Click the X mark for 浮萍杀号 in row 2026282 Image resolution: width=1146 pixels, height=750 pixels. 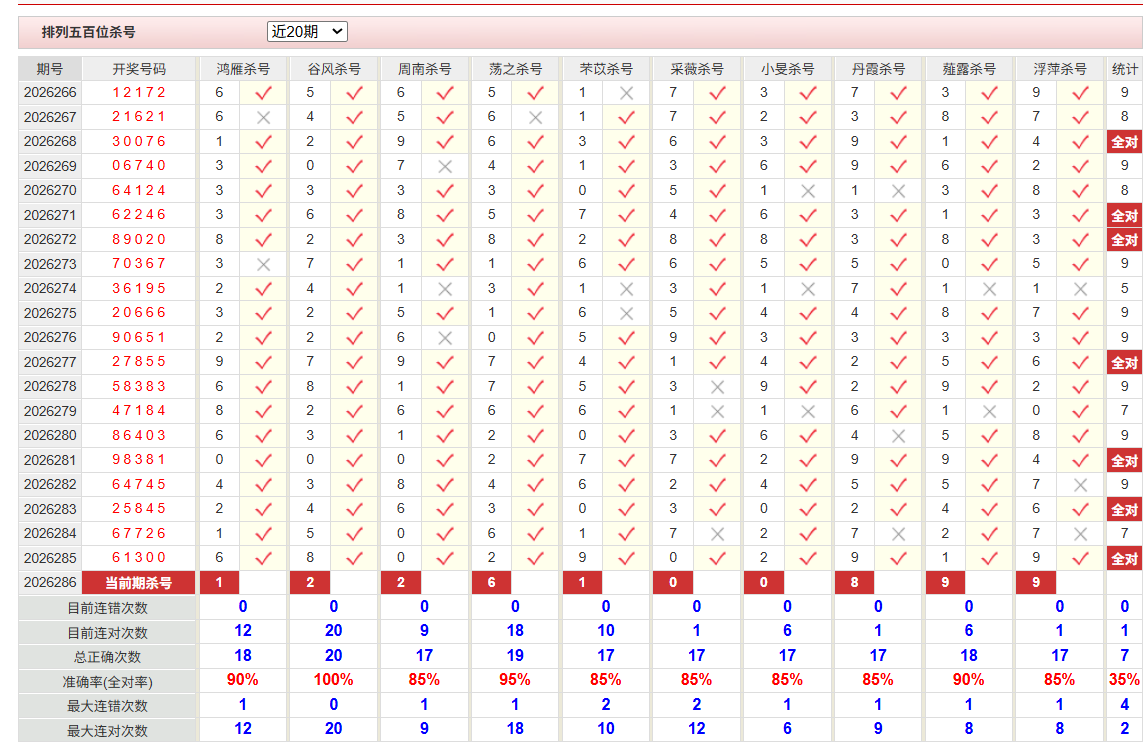tap(1080, 485)
